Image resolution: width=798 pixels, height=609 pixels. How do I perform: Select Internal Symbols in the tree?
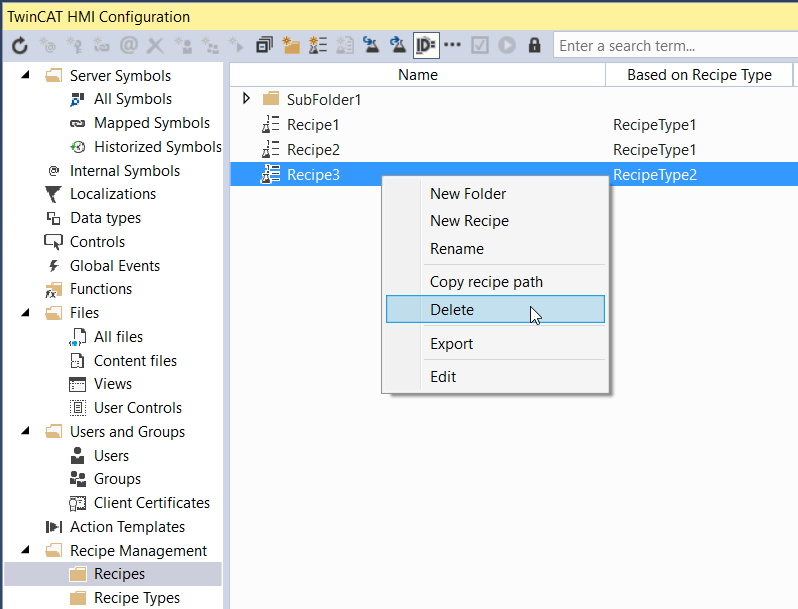pyautogui.click(x=125, y=171)
